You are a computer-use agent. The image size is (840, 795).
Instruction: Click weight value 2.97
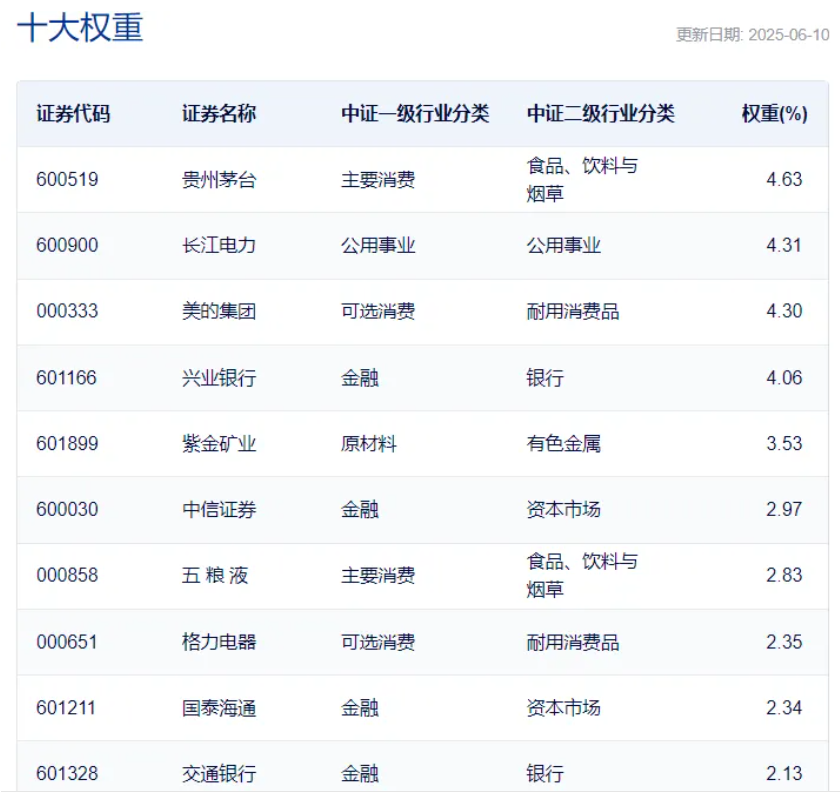[784, 509]
